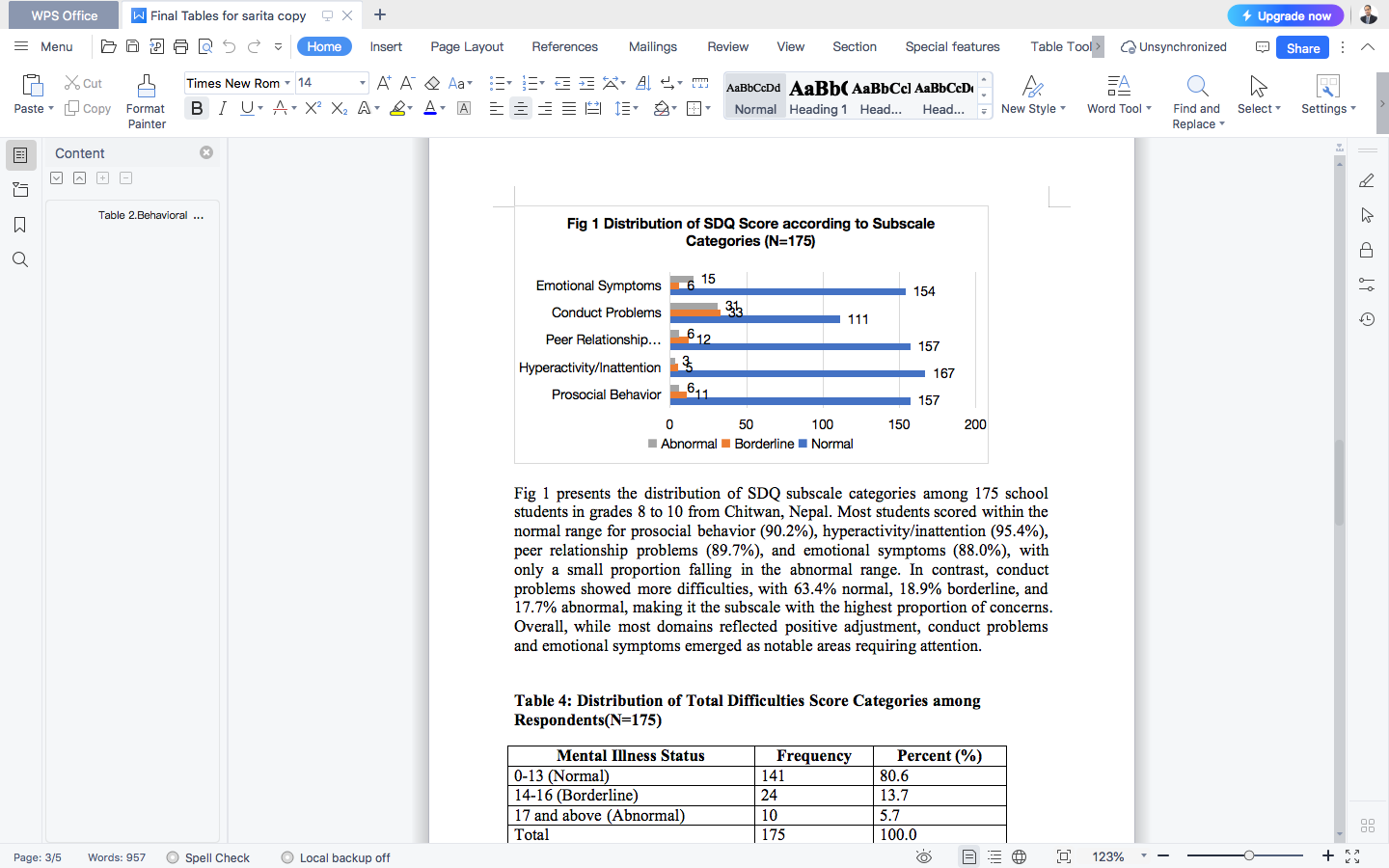The image size is (1389, 868).
Task: Toggle bold formatting
Action: (196, 108)
